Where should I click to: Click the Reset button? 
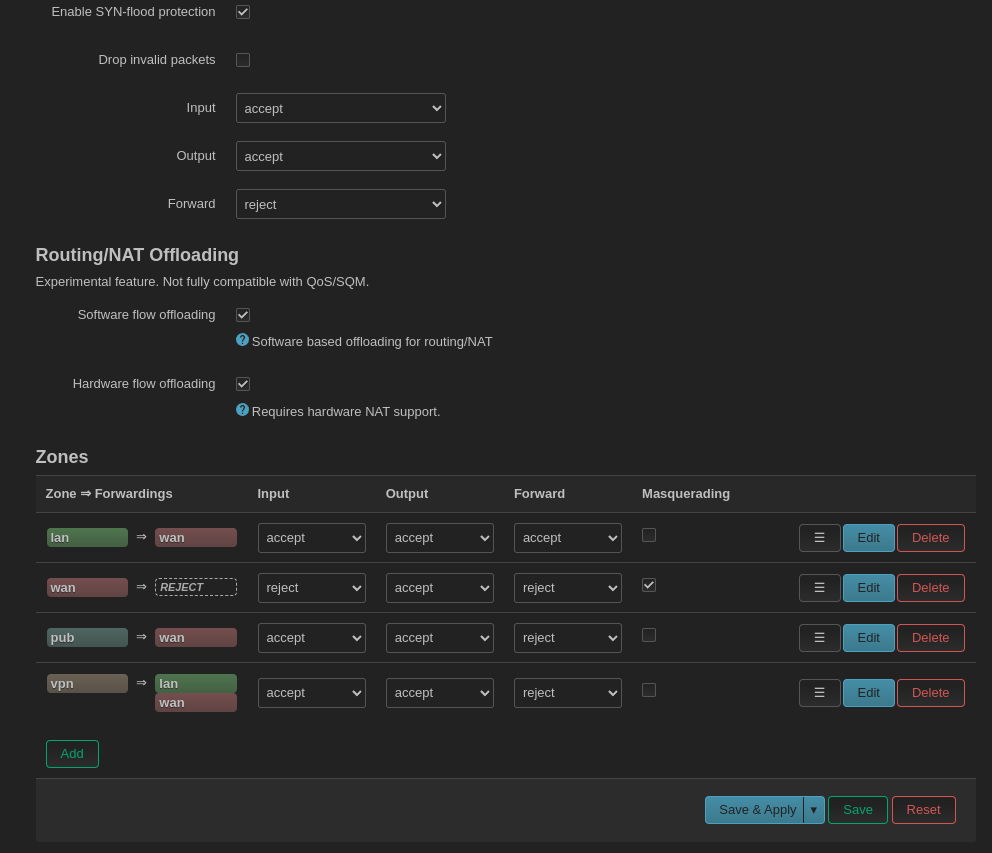click(923, 810)
